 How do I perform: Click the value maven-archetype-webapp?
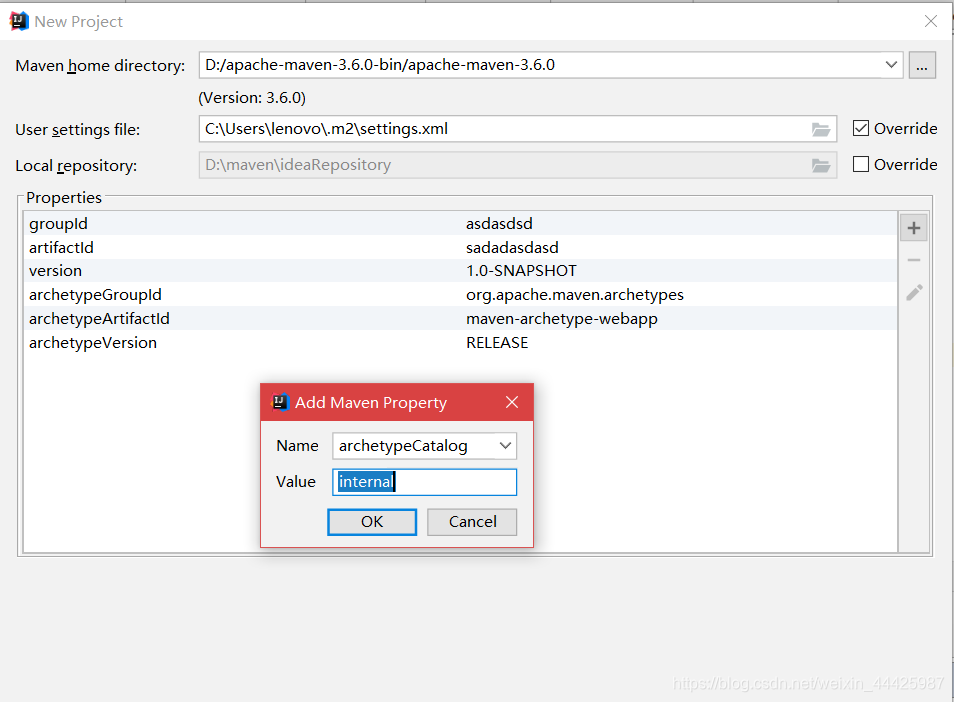click(x=562, y=319)
